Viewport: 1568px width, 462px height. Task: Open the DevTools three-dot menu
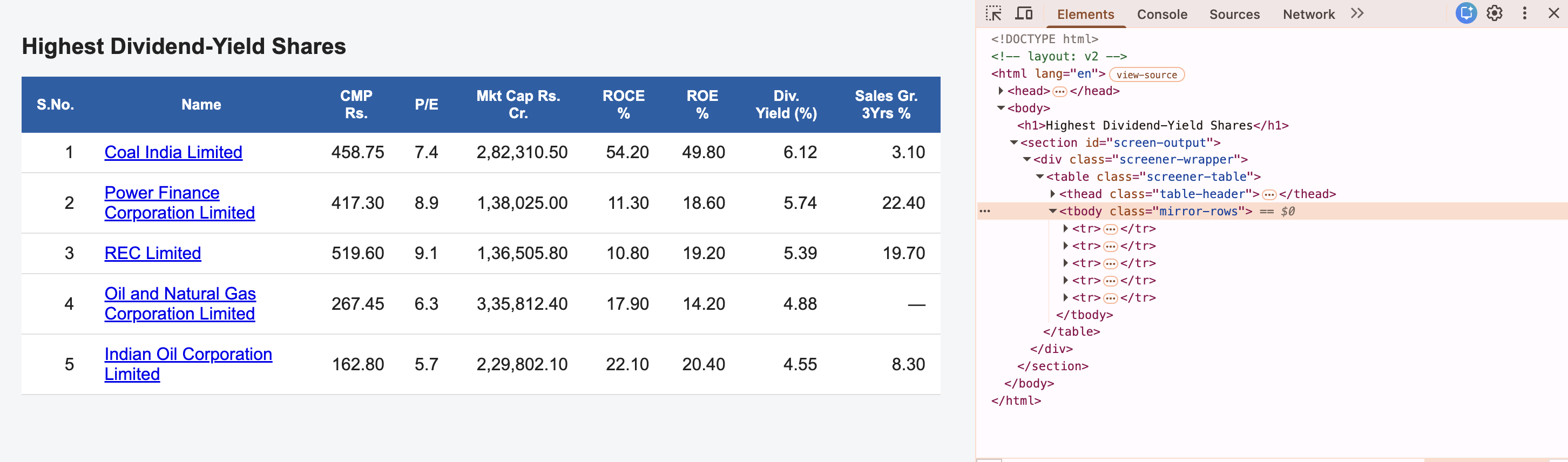[x=1524, y=13]
